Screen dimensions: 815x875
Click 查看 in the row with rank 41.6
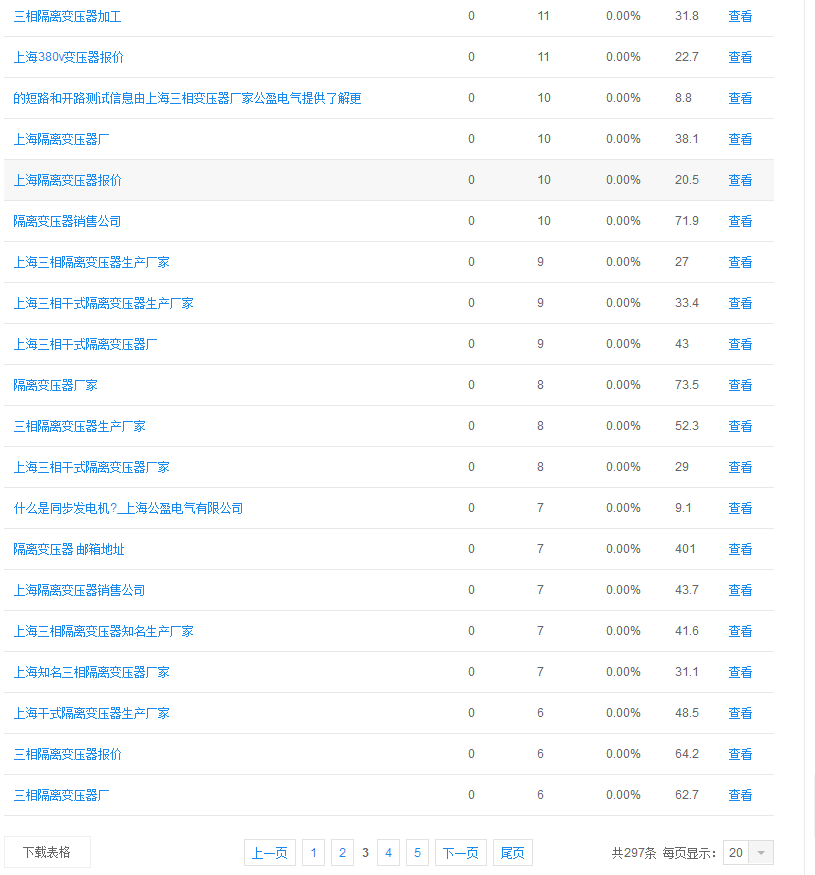point(740,632)
